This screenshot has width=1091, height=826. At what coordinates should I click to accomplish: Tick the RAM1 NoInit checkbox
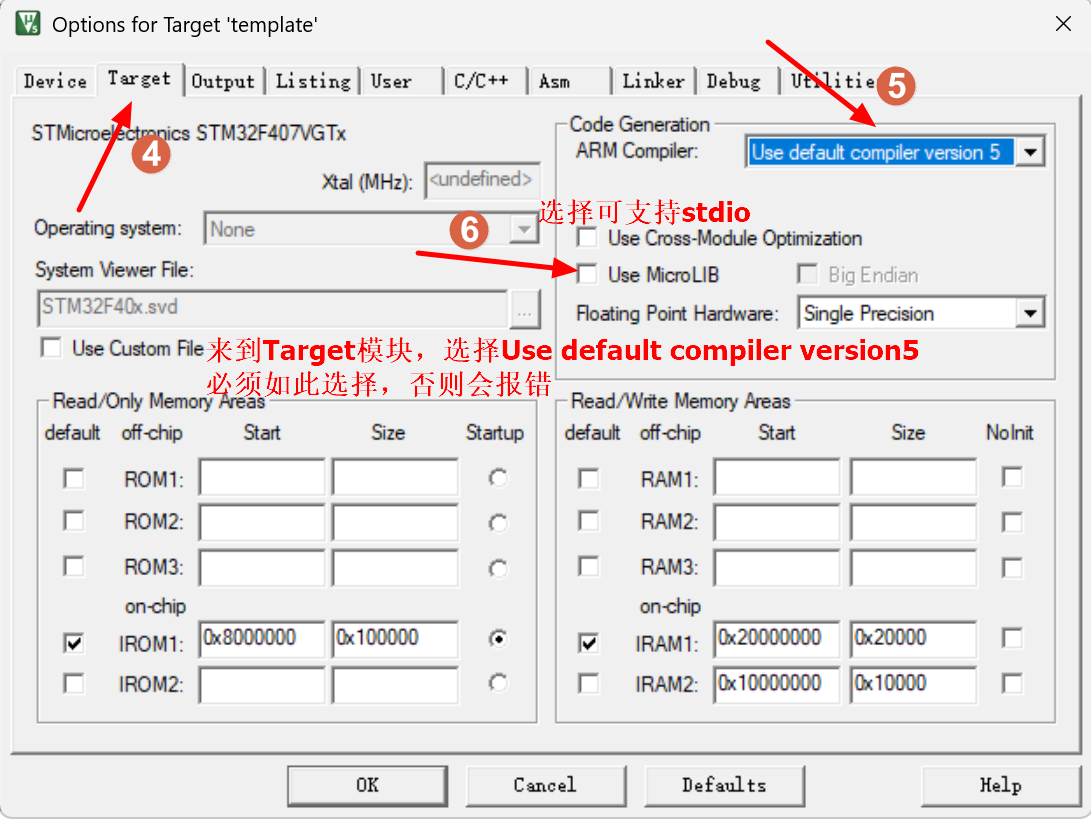point(1012,477)
